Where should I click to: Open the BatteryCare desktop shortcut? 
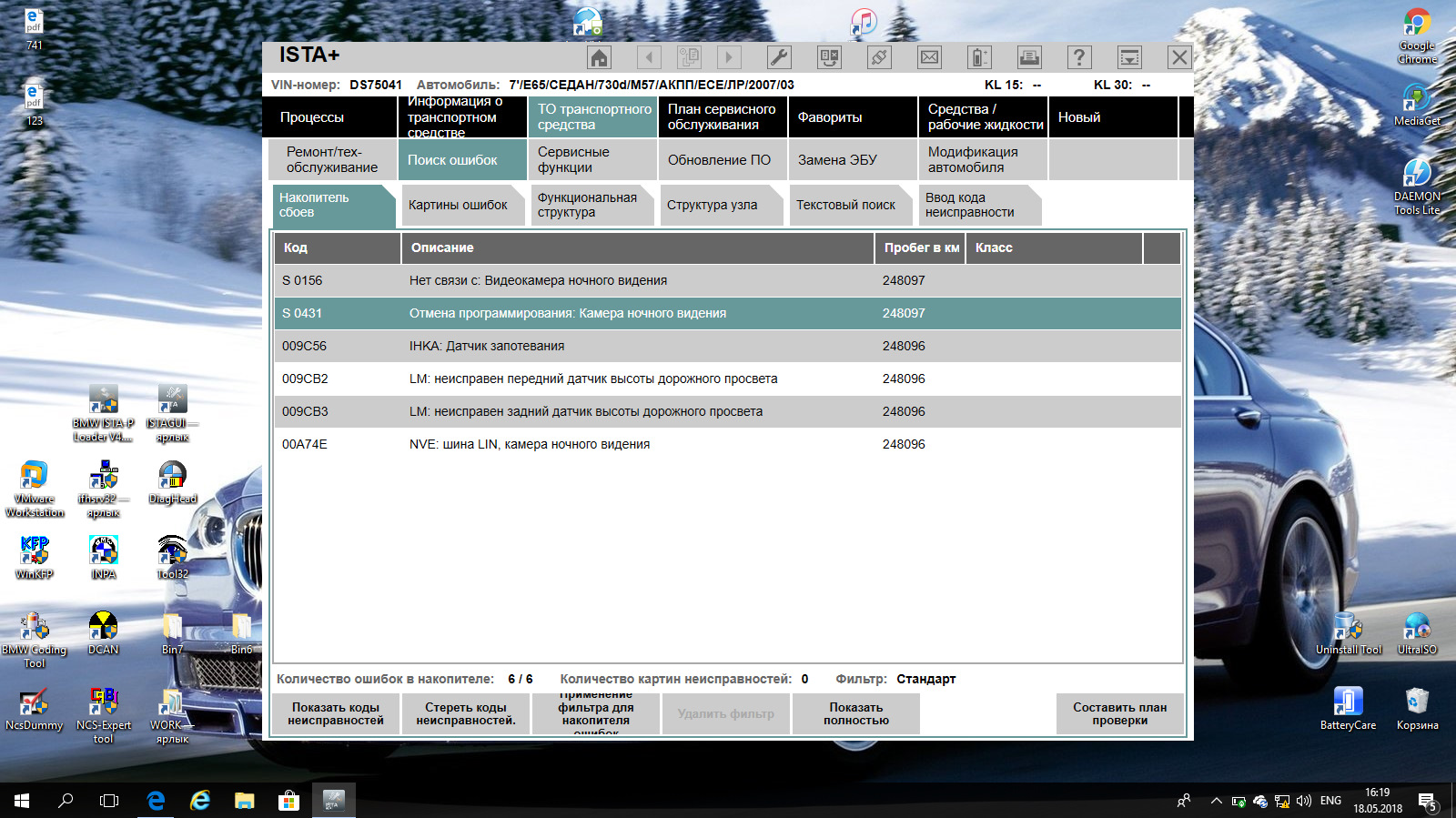tap(1348, 709)
